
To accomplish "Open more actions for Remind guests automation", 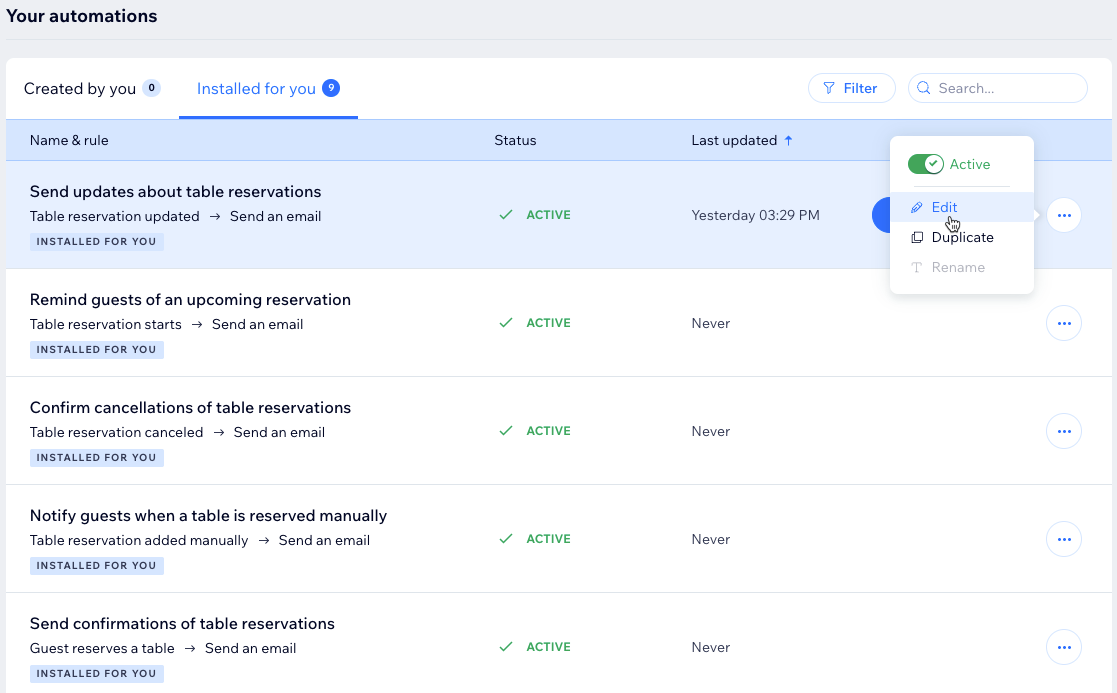I will point(1063,323).
